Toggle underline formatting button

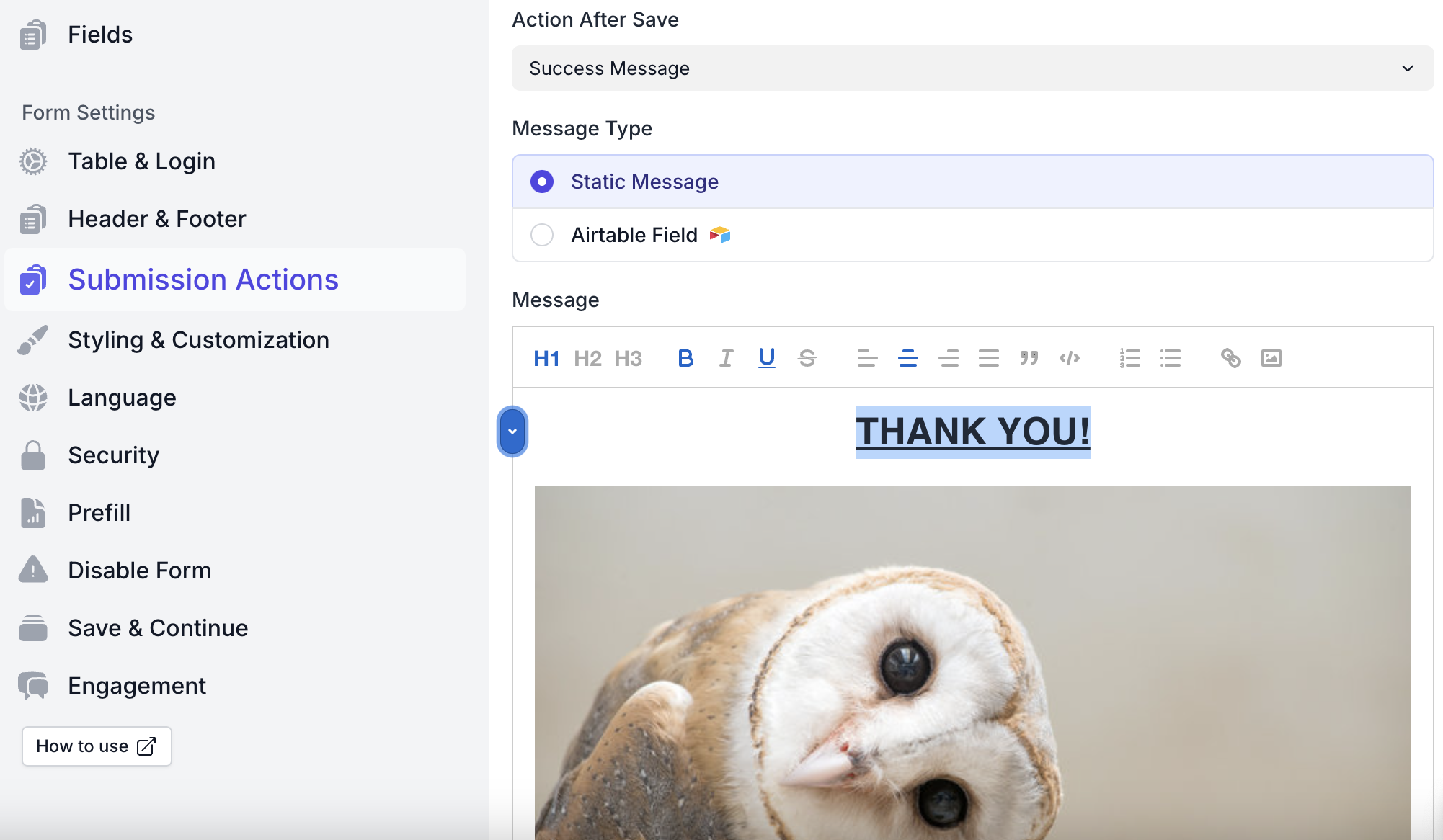coord(766,358)
